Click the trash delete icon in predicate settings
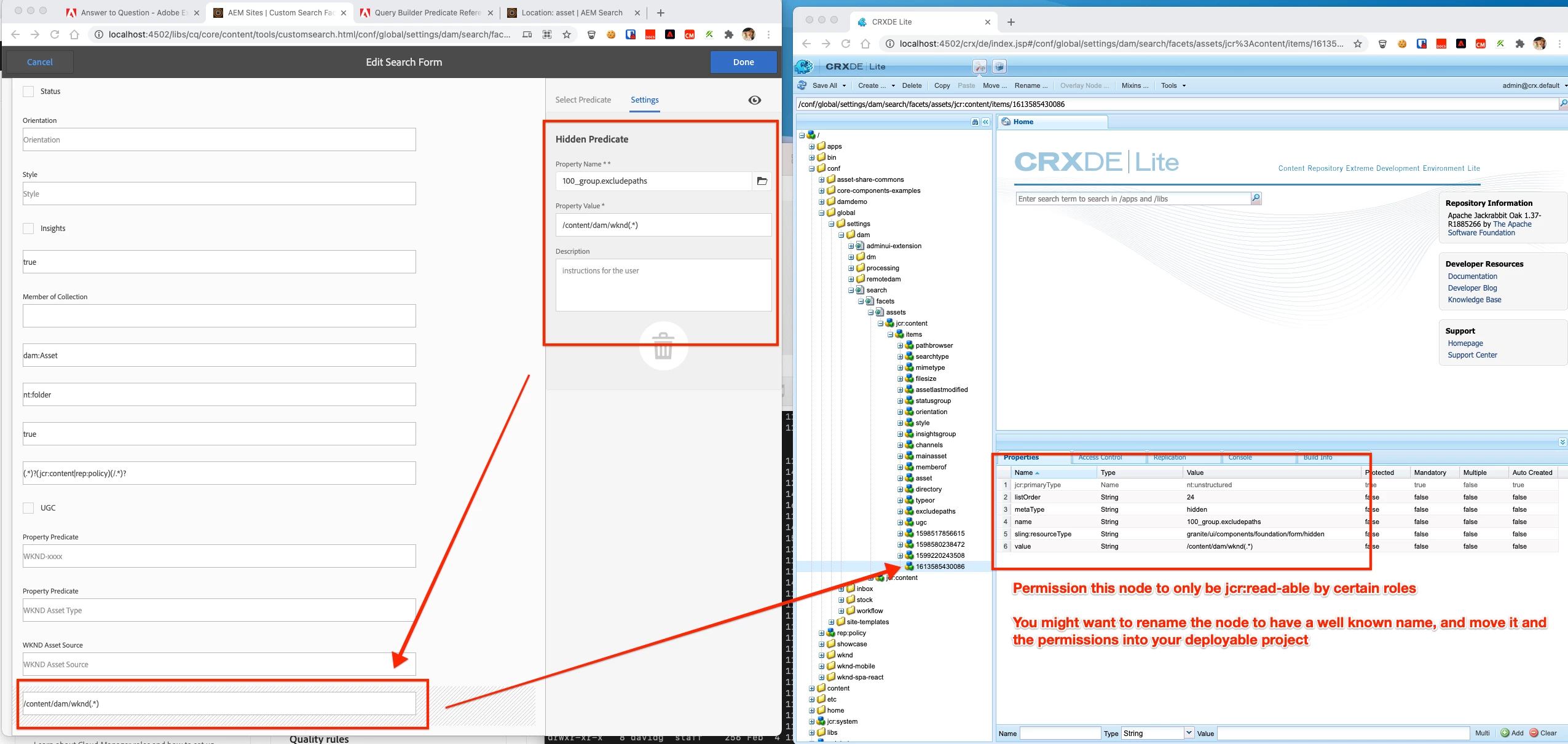Image resolution: width=1568 pixels, height=744 pixels. [x=663, y=345]
